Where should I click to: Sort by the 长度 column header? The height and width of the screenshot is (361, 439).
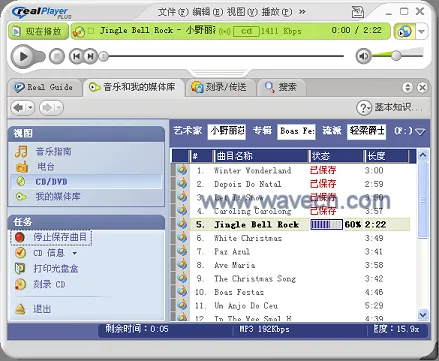point(387,156)
